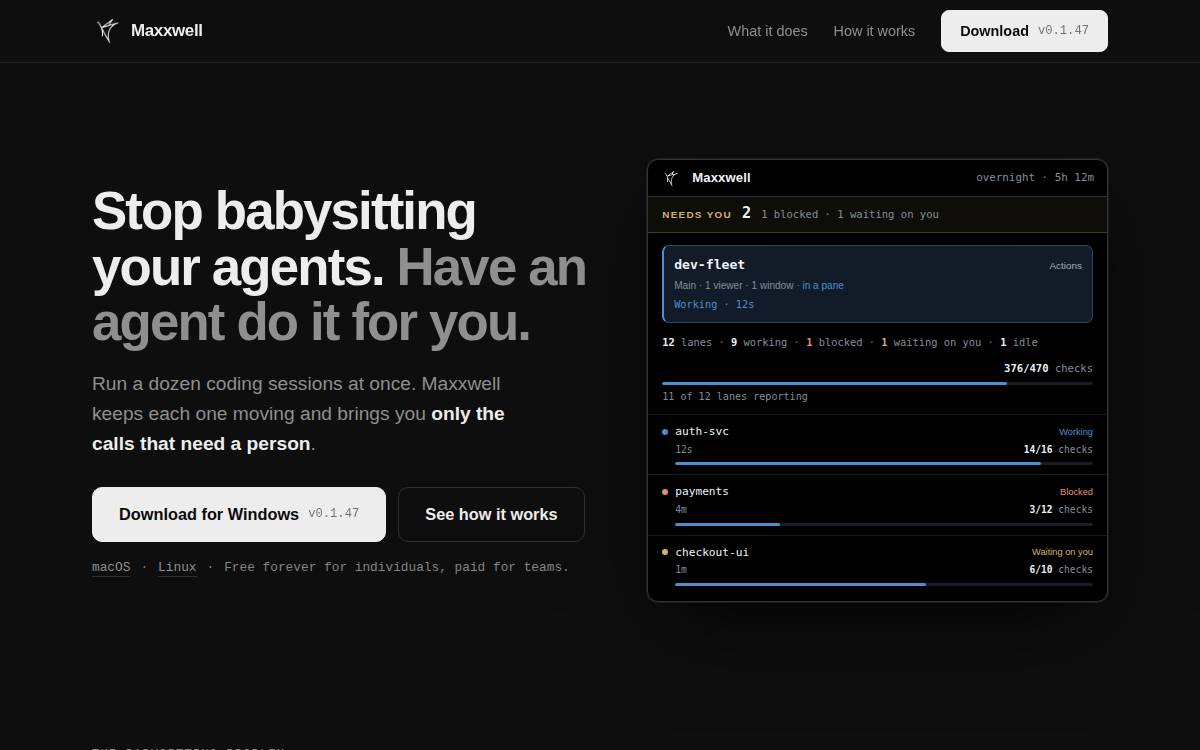The width and height of the screenshot is (1200, 750).
Task: Click the Free forever for individuals text
Action: pyautogui.click(x=396, y=567)
